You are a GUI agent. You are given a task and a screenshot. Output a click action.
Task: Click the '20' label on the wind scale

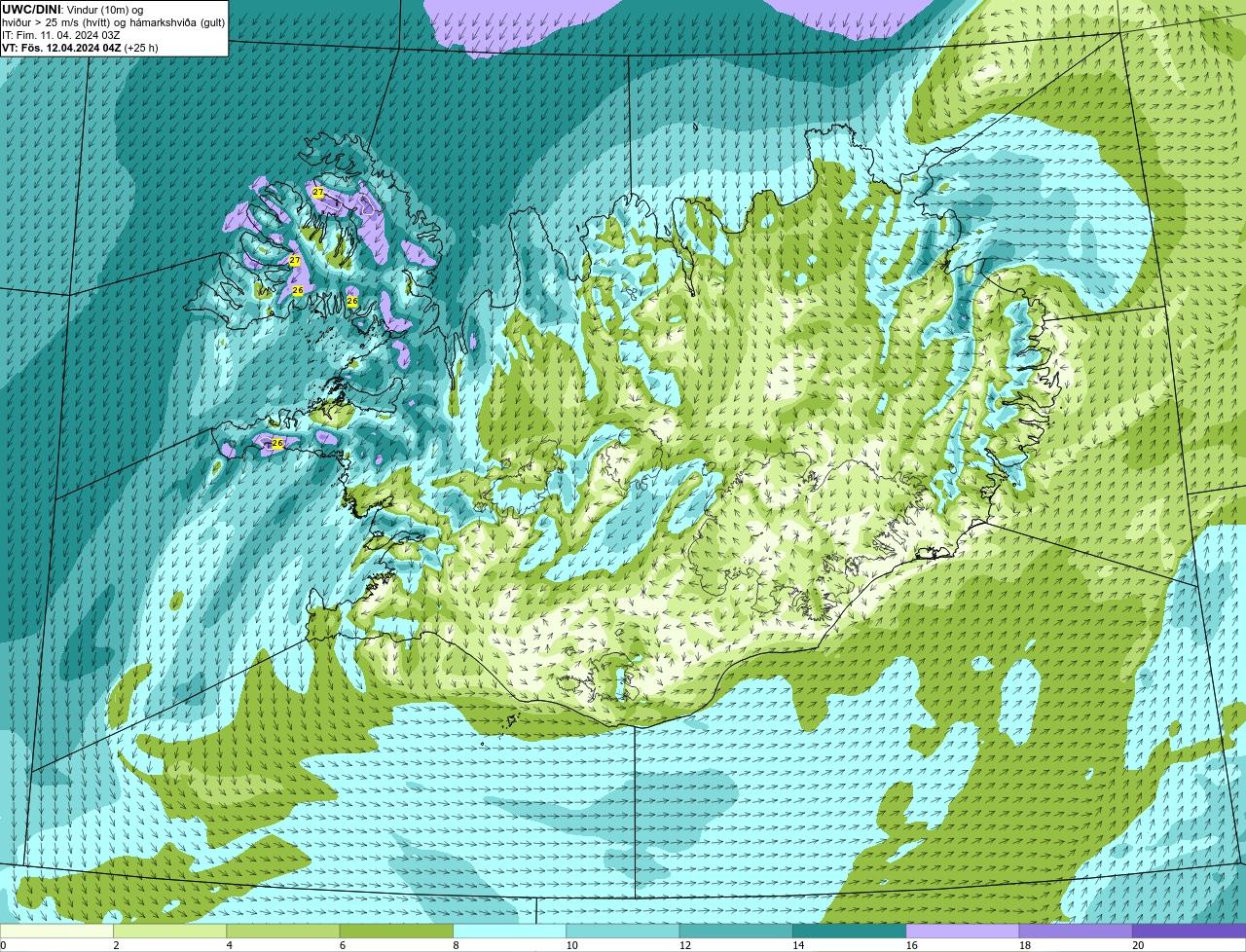pyautogui.click(x=1138, y=945)
